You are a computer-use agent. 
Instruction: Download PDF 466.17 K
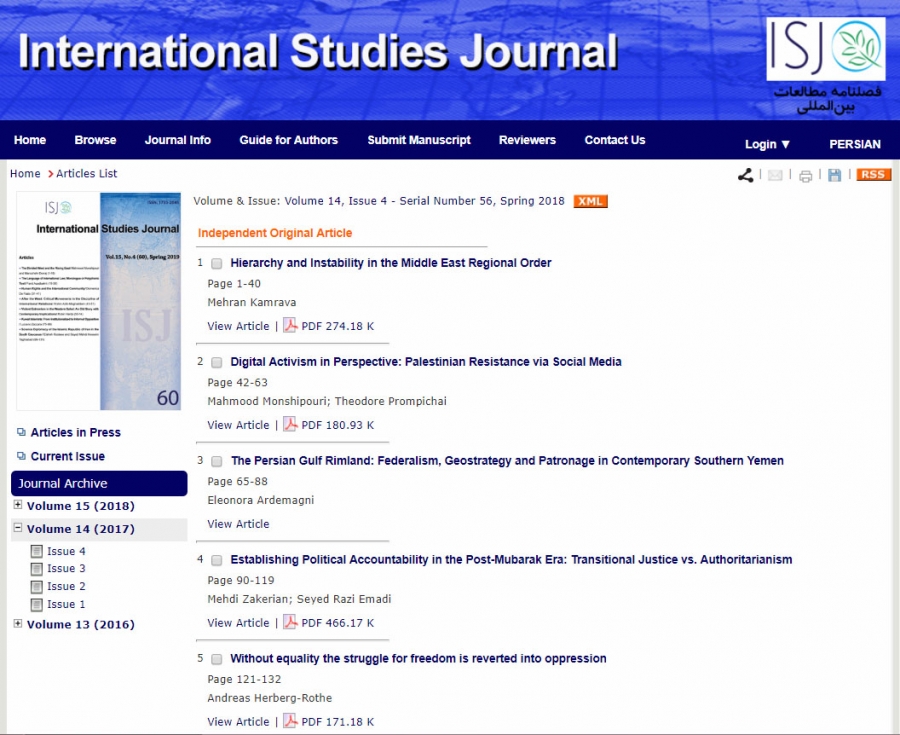338,623
